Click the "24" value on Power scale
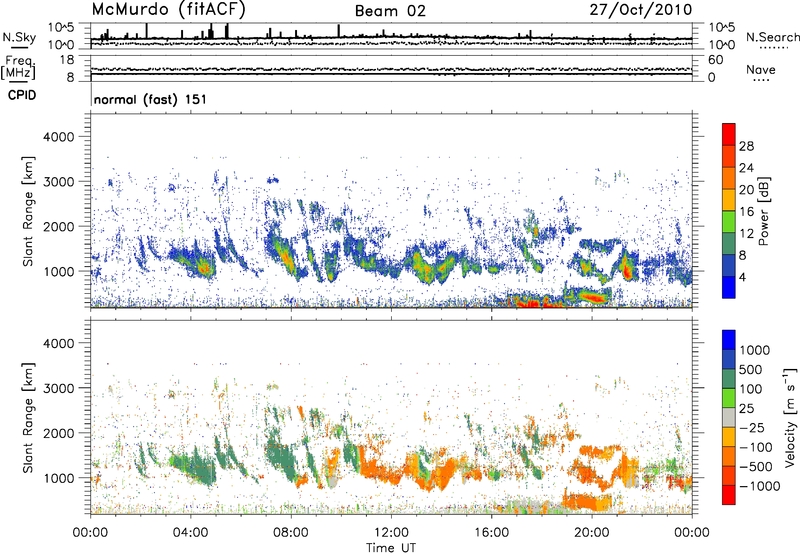 pos(746,168)
